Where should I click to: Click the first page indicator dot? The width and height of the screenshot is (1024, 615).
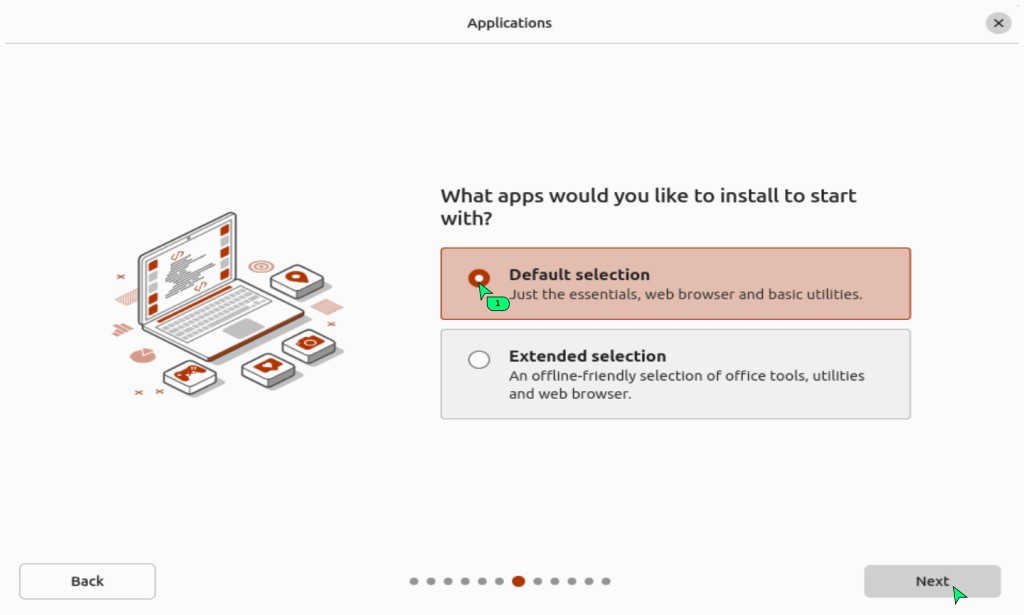tap(414, 581)
